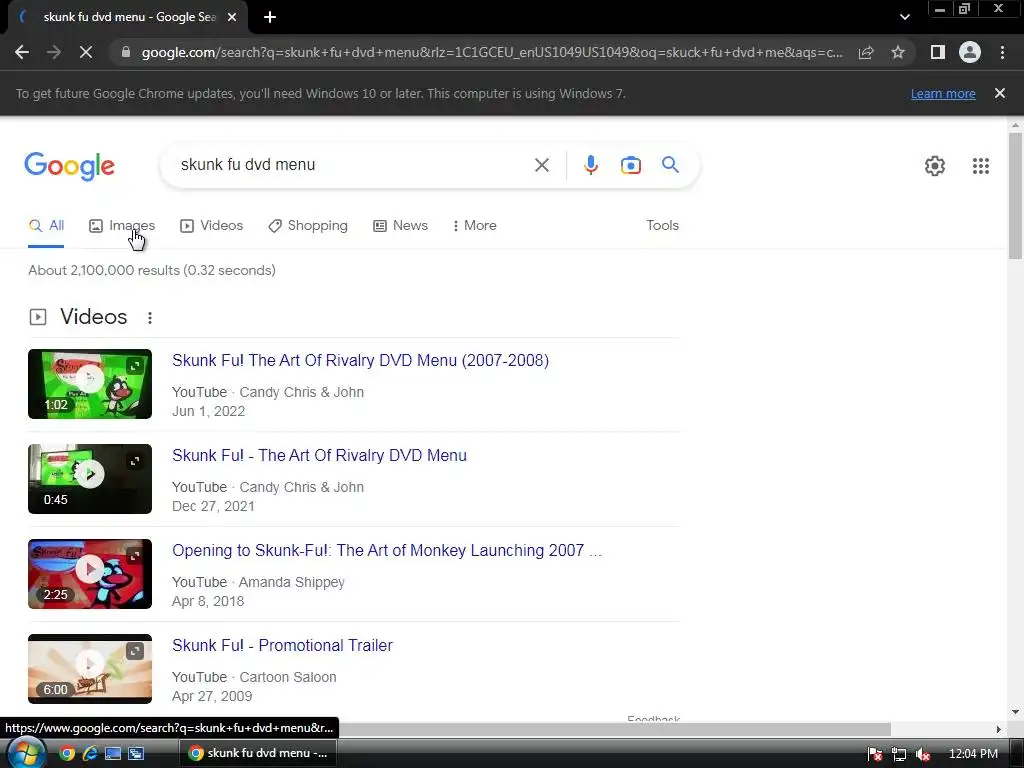Expand the More search categories
Viewport: 1024px width, 768px height.
pyautogui.click(x=475, y=225)
